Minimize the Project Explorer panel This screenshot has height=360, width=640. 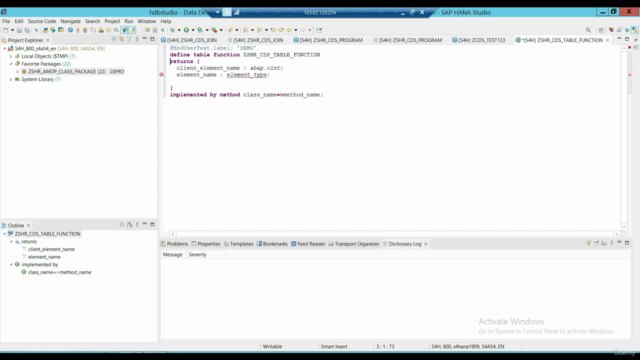(144, 39)
